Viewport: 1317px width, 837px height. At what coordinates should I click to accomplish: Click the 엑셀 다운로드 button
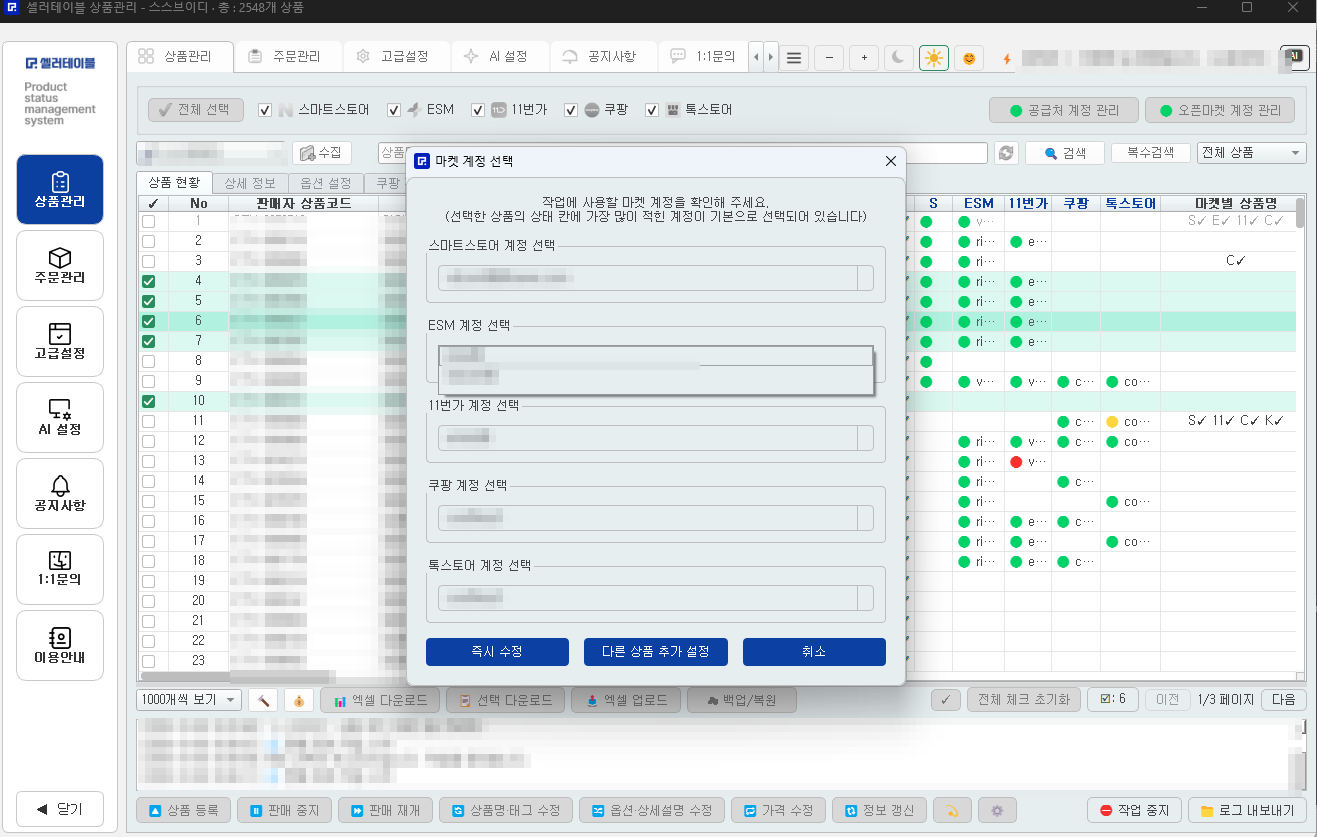click(x=380, y=700)
